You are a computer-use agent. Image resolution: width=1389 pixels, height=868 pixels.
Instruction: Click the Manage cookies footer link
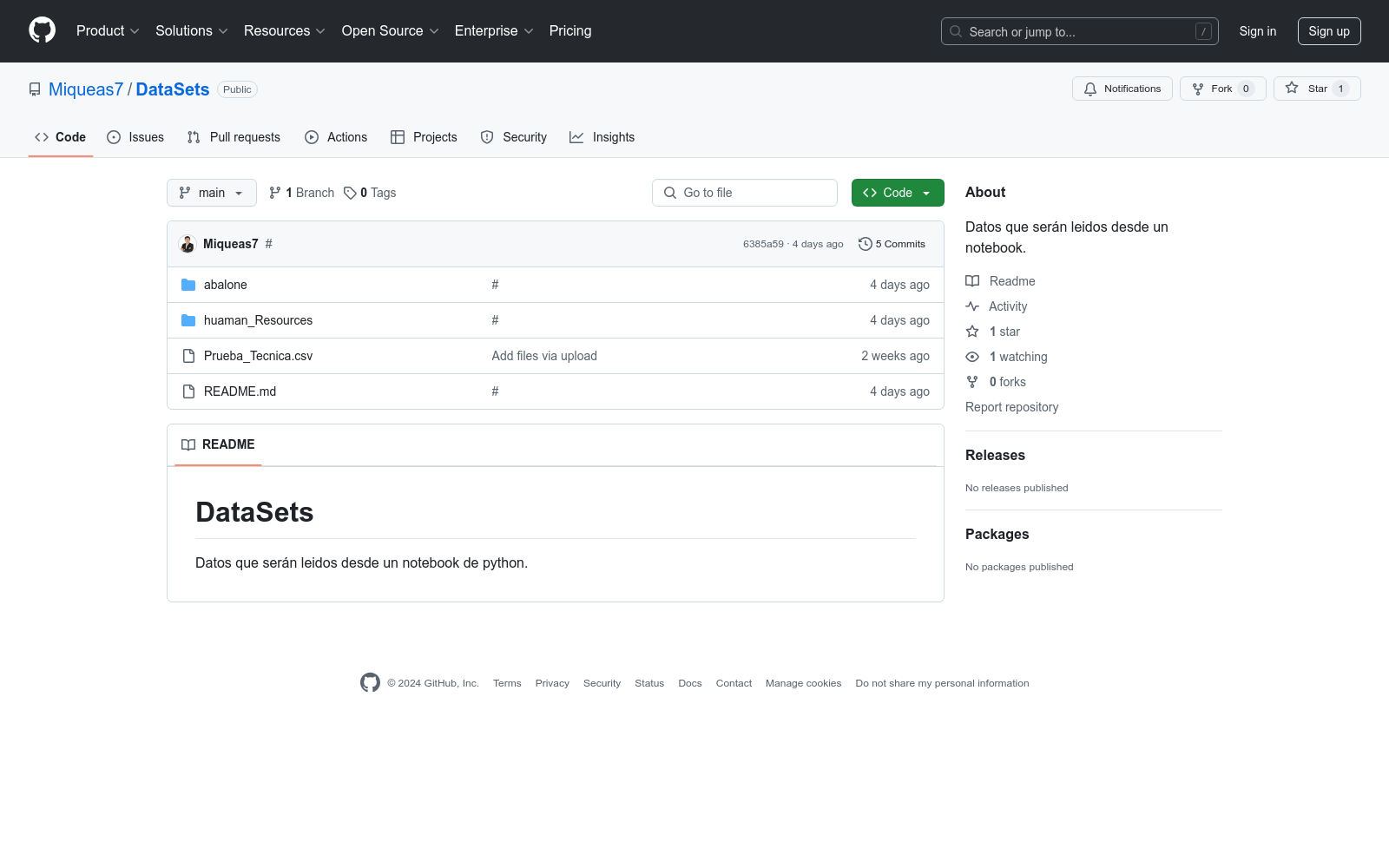(x=804, y=683)
